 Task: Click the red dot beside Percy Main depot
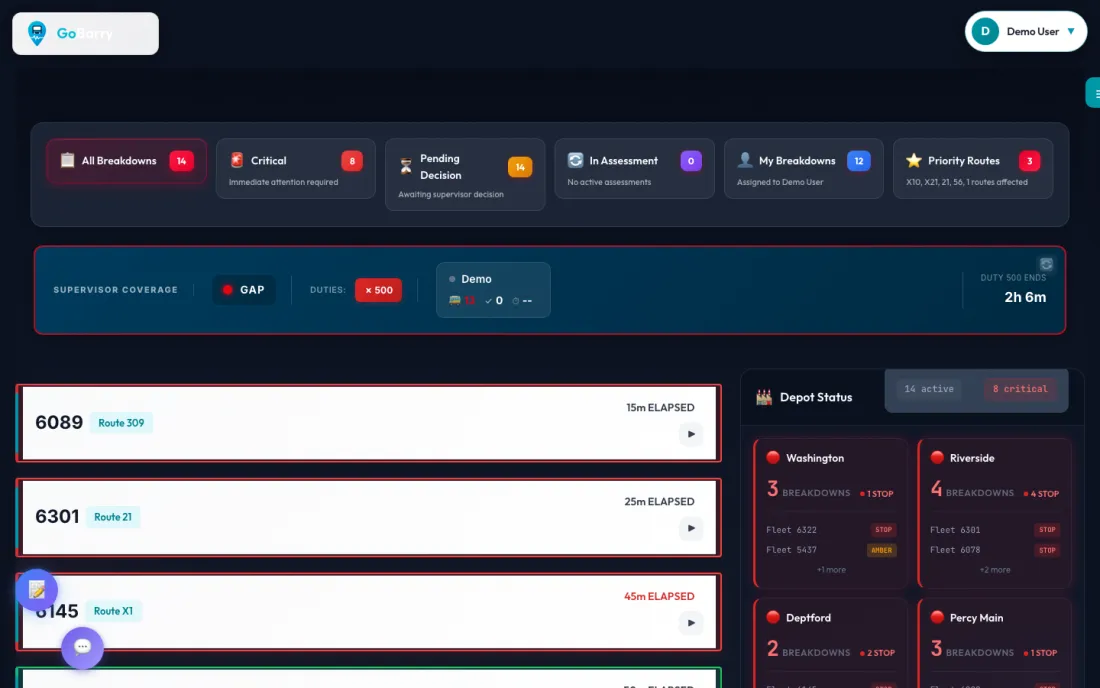[x=937, y=617]
